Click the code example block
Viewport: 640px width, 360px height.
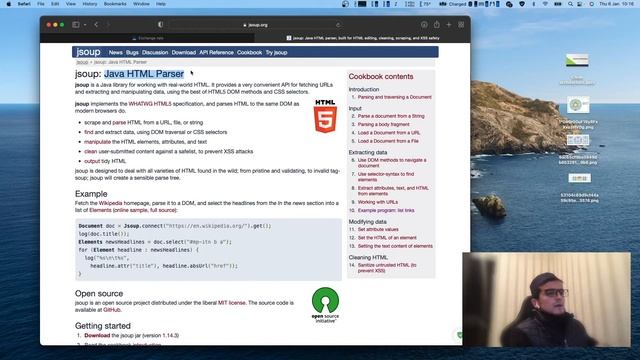(x=208, y=249)
